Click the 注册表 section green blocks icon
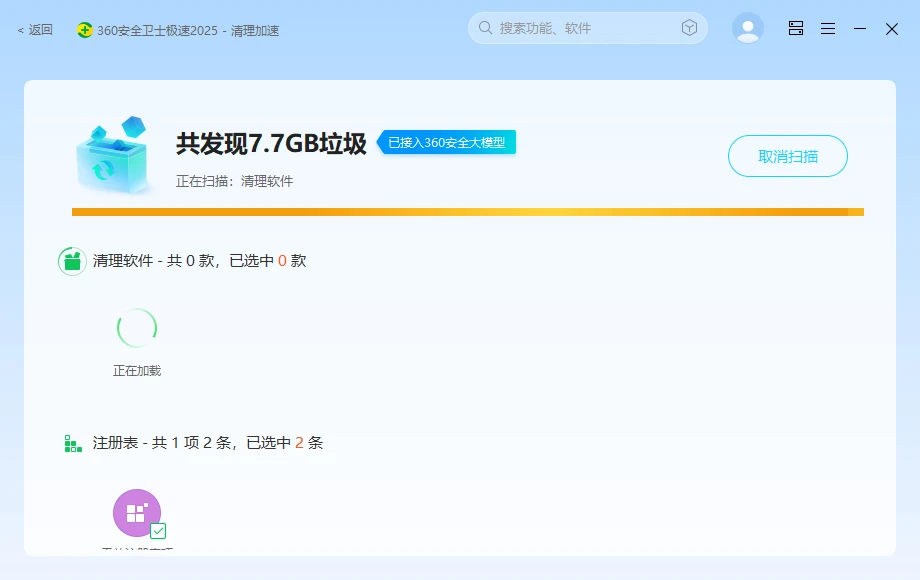The width and height of the screenshot is (920, 580). tap(73, 443)
